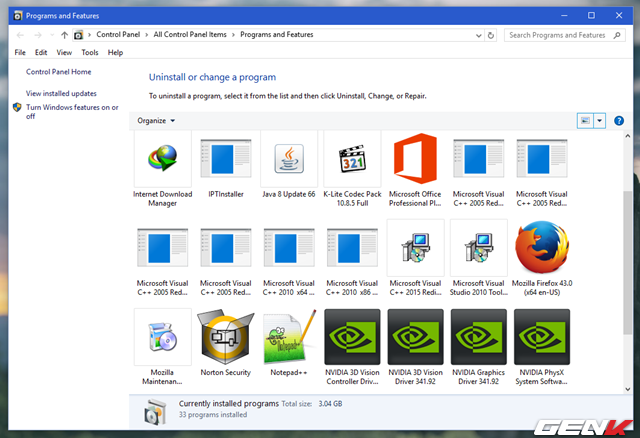The width and height of the screenshot is (640, 438).
Task: Open View installed updates link
Action: tap(61, 93)
